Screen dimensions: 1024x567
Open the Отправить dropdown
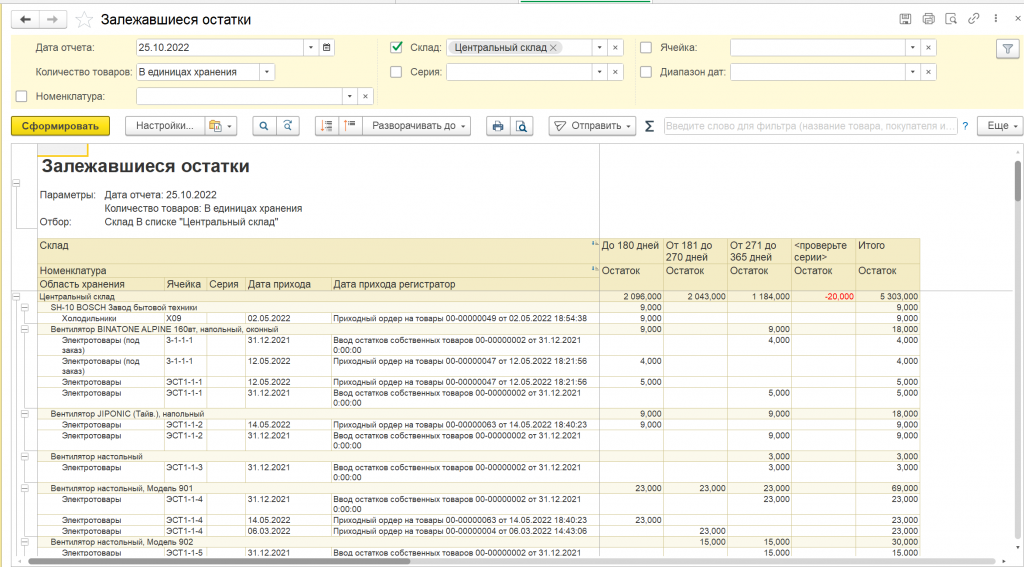tap(593, 126)
